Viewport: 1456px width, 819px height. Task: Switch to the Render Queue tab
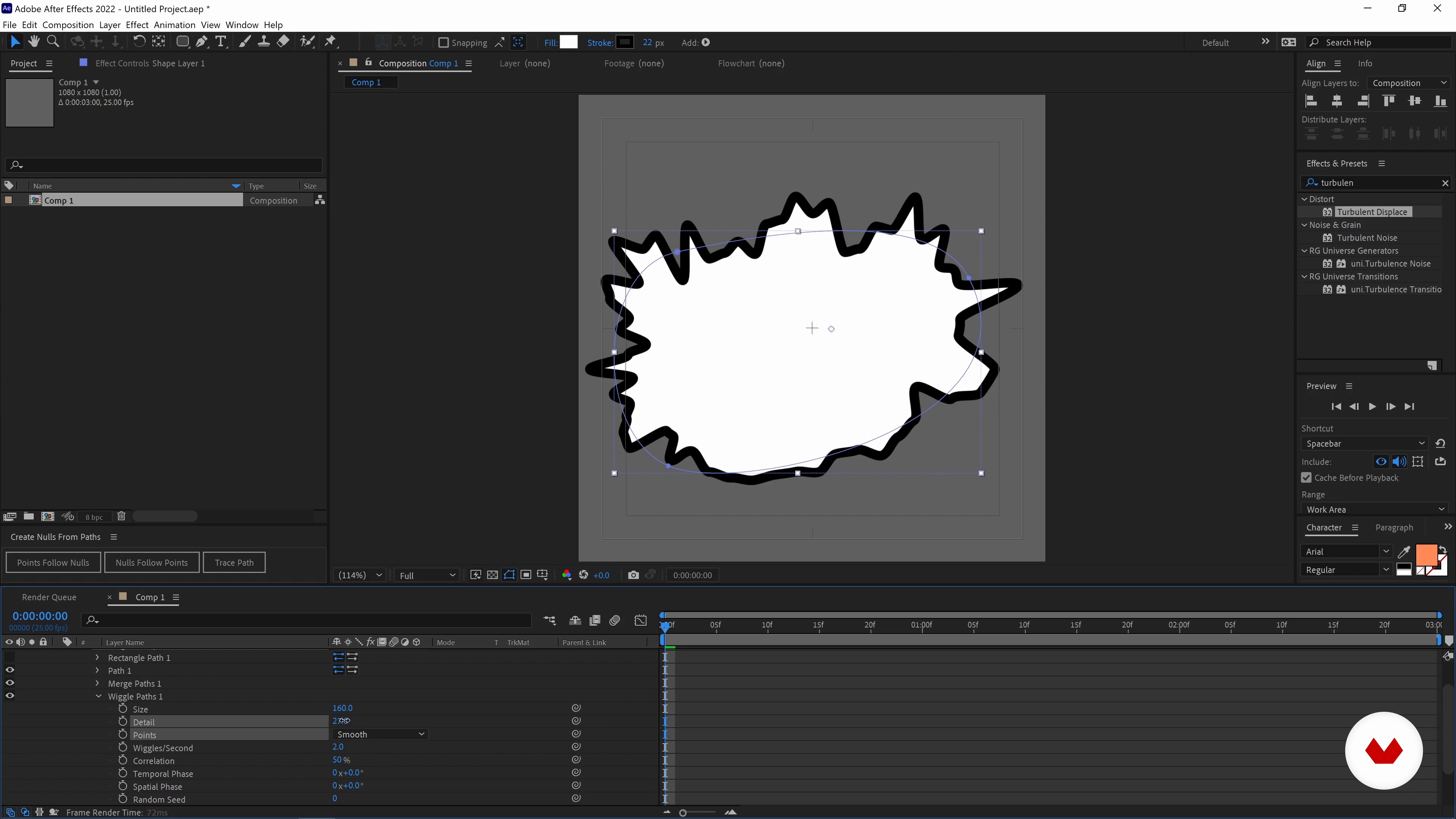[49, 597]
